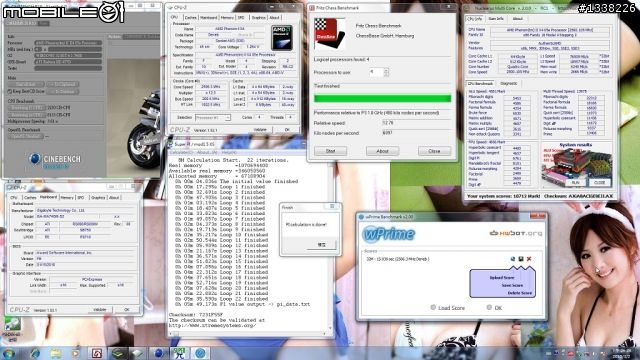Click the green progress bar in Fritz Chess
Image resolution: width=640 pixels, height=360 pixels.
point(382,98)
